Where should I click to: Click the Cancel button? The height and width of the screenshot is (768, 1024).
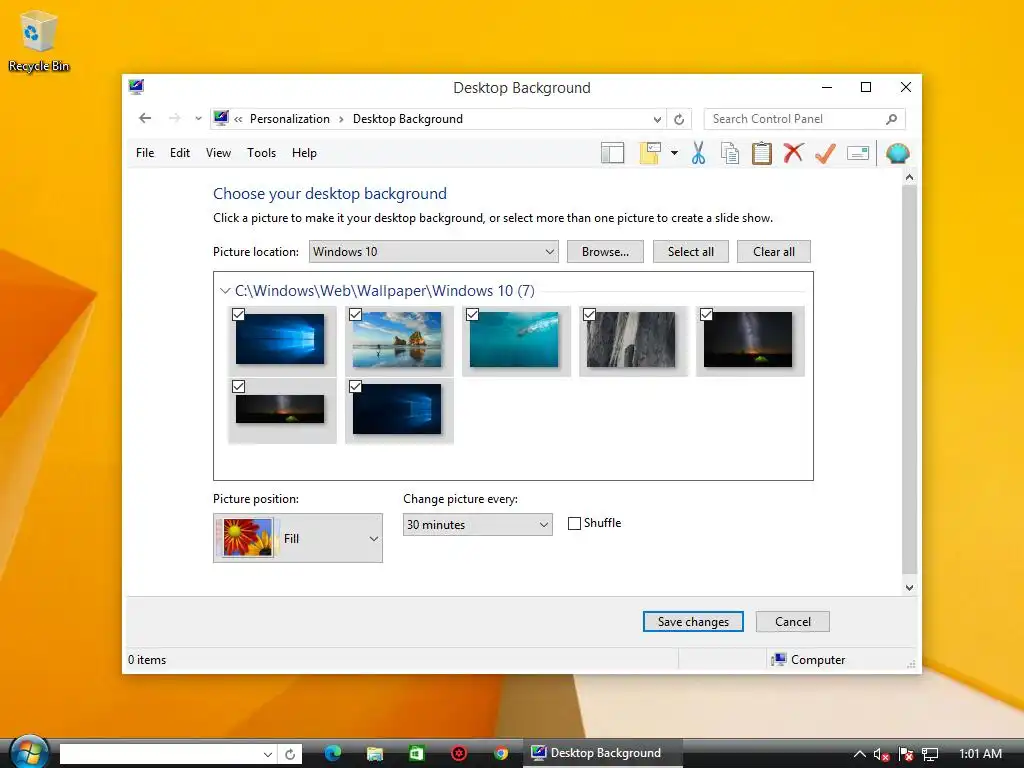pos(793,622)
